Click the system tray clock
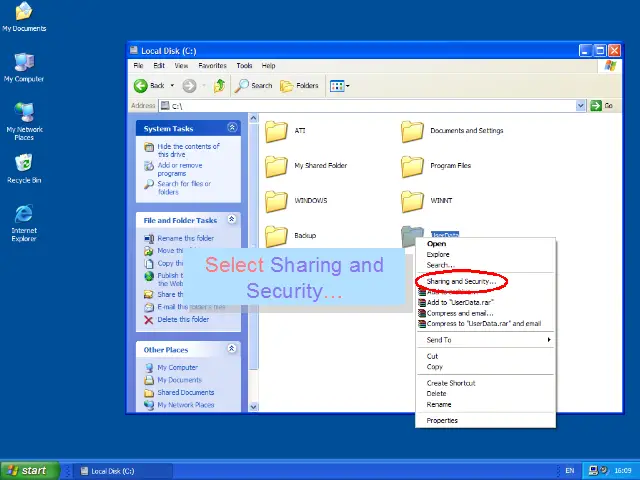The height and width of the screenshot is (480, 640). (x=623, y=471)
